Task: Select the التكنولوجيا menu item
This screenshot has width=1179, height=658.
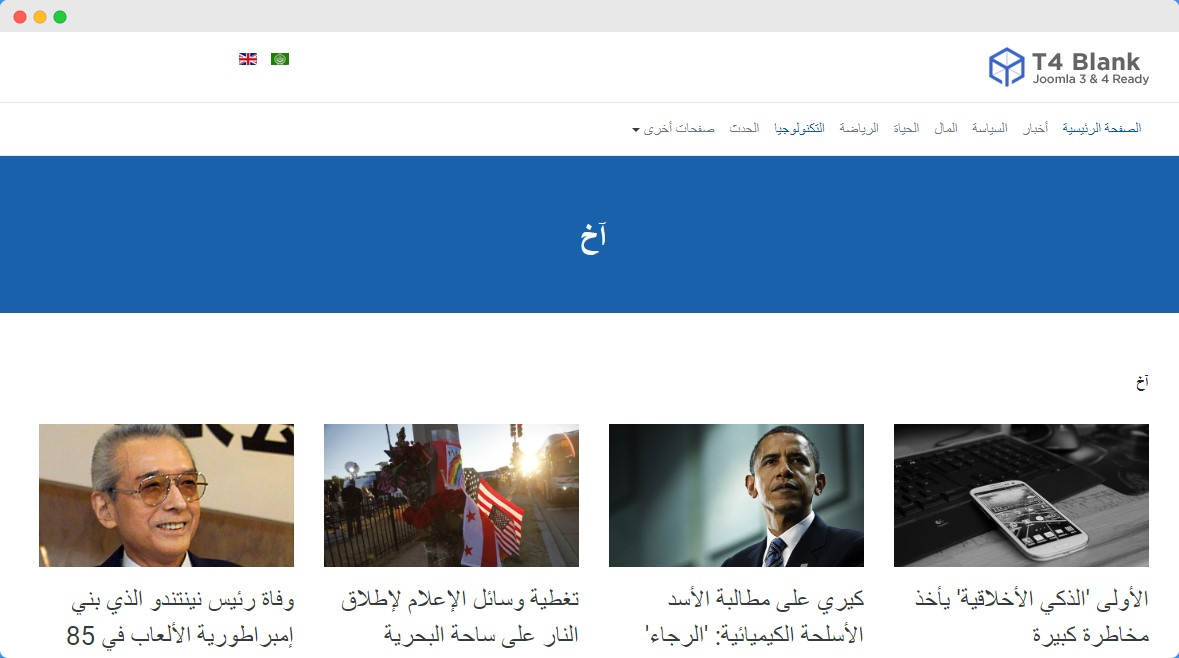Action: point(799,129)
